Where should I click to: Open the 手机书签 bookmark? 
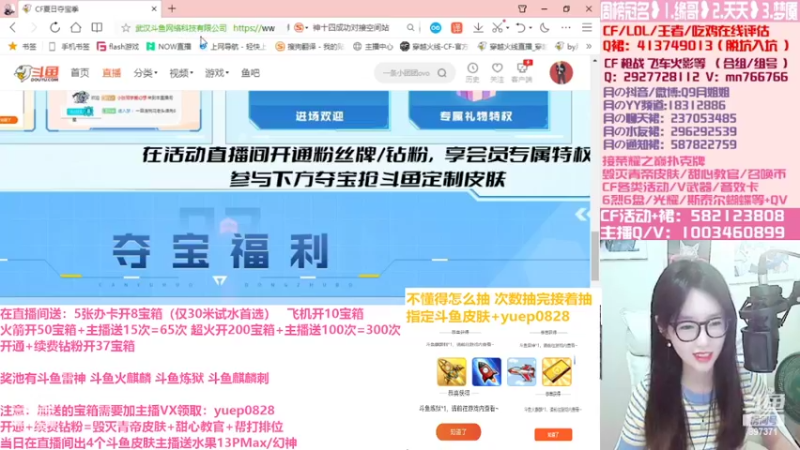[x=69, y=46]
